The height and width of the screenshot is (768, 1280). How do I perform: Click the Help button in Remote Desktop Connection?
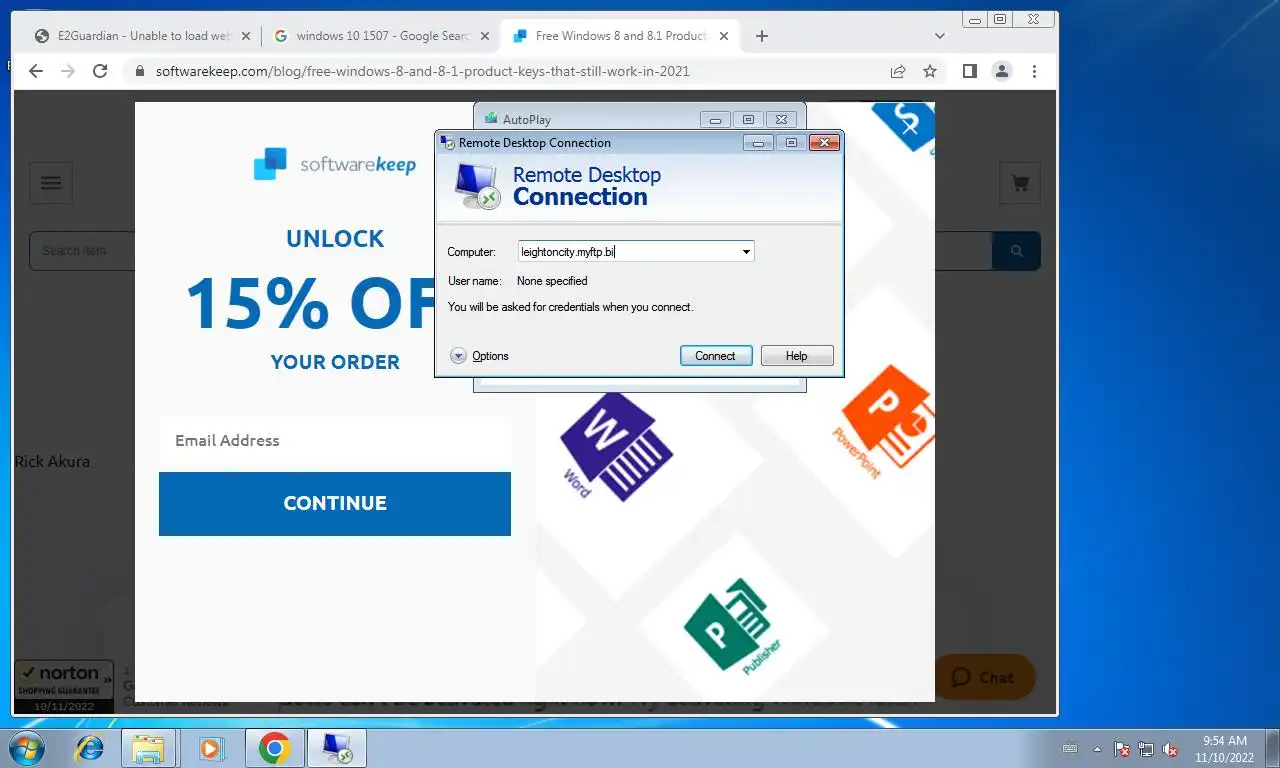[797, 356]
